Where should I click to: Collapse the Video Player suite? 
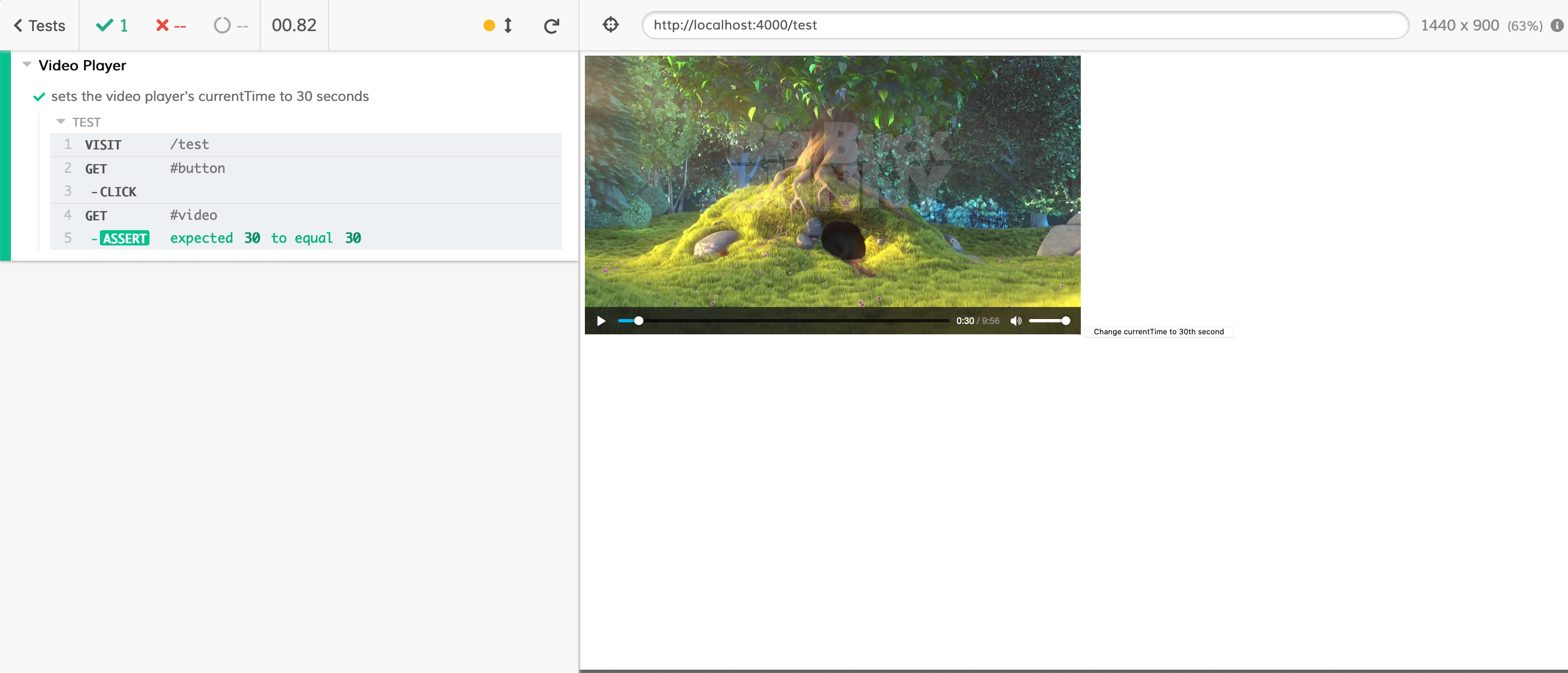click(x=26, y=64)
